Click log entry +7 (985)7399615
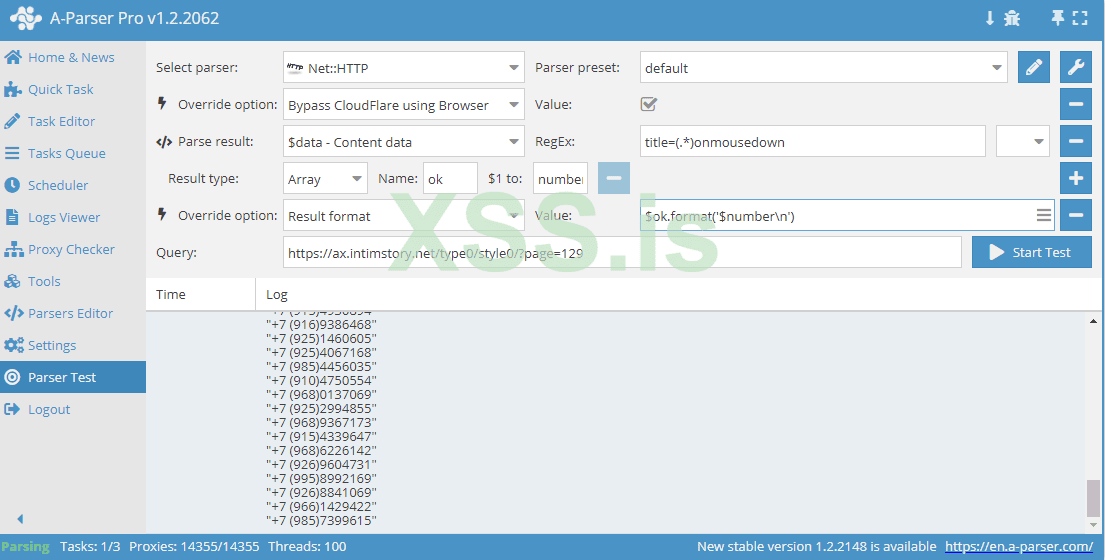1105x560 pixels. 321,521
